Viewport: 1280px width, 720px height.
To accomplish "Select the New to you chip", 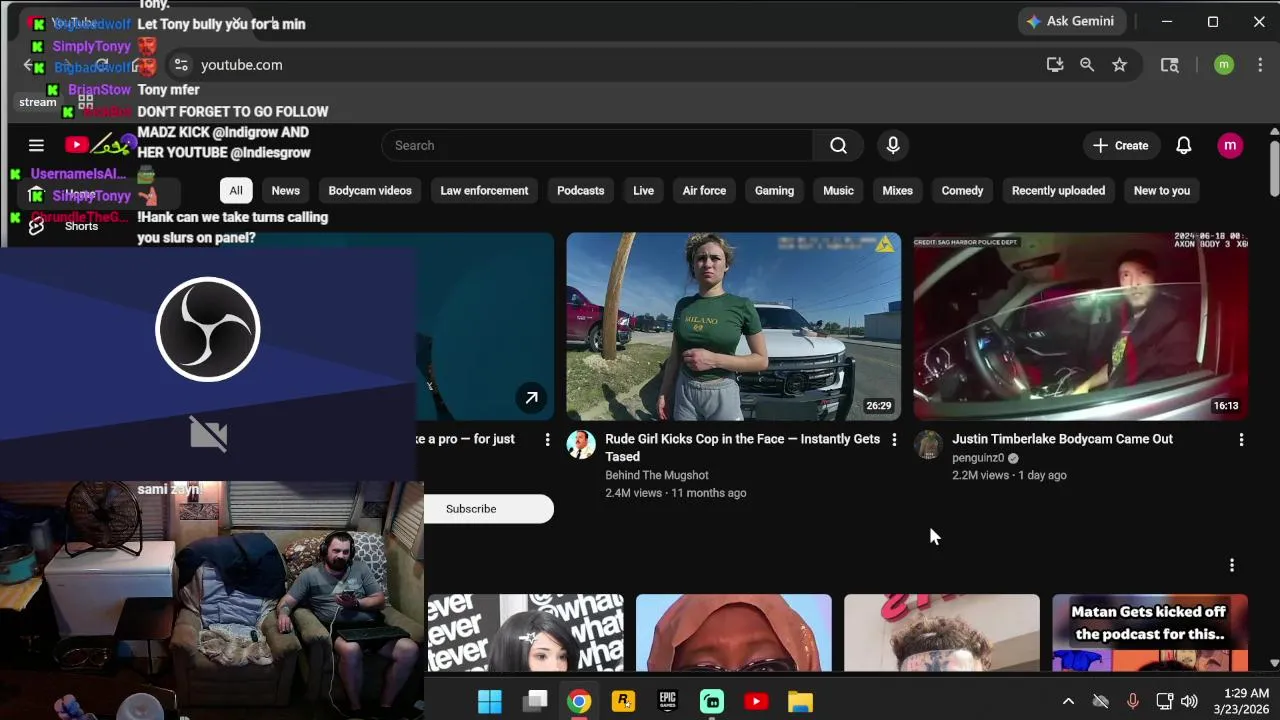I will tap(1162, 191).
